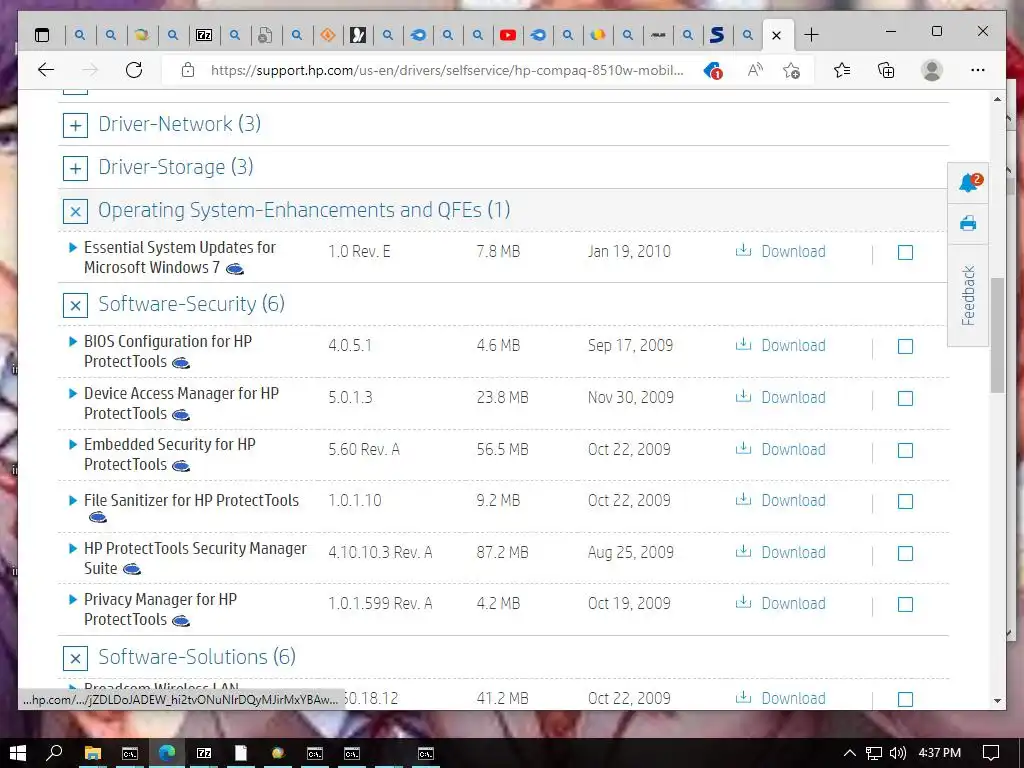The width and height of the screenshot is (1024, 768).
Task: Download Privacy Manager for HP ProtectTools
Action: click(x=780, y=603)
